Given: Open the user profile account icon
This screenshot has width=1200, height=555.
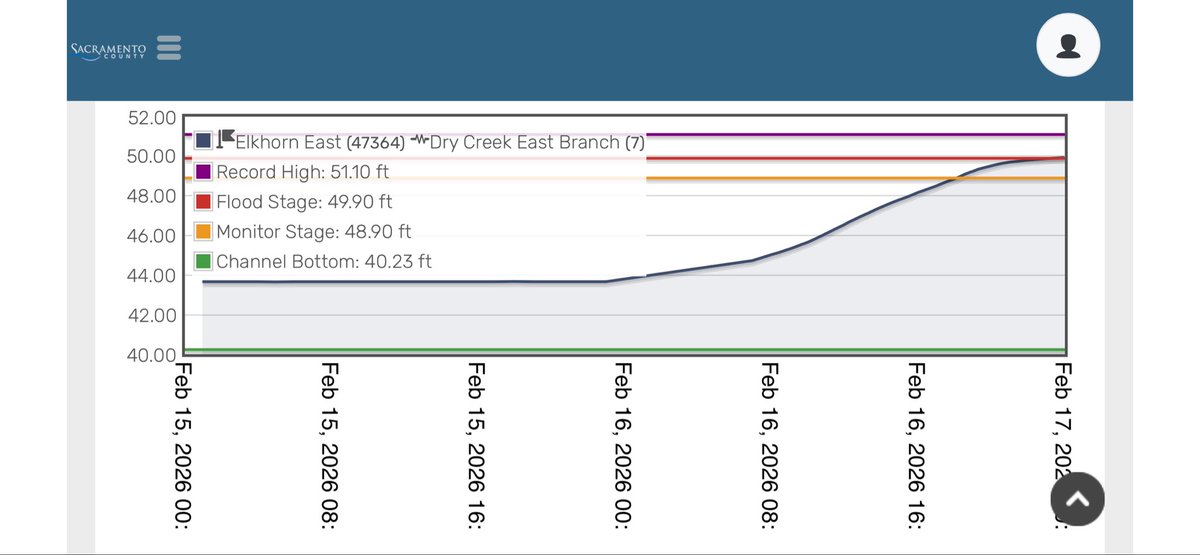Looking at the screenshot, I should point(1068,45).
